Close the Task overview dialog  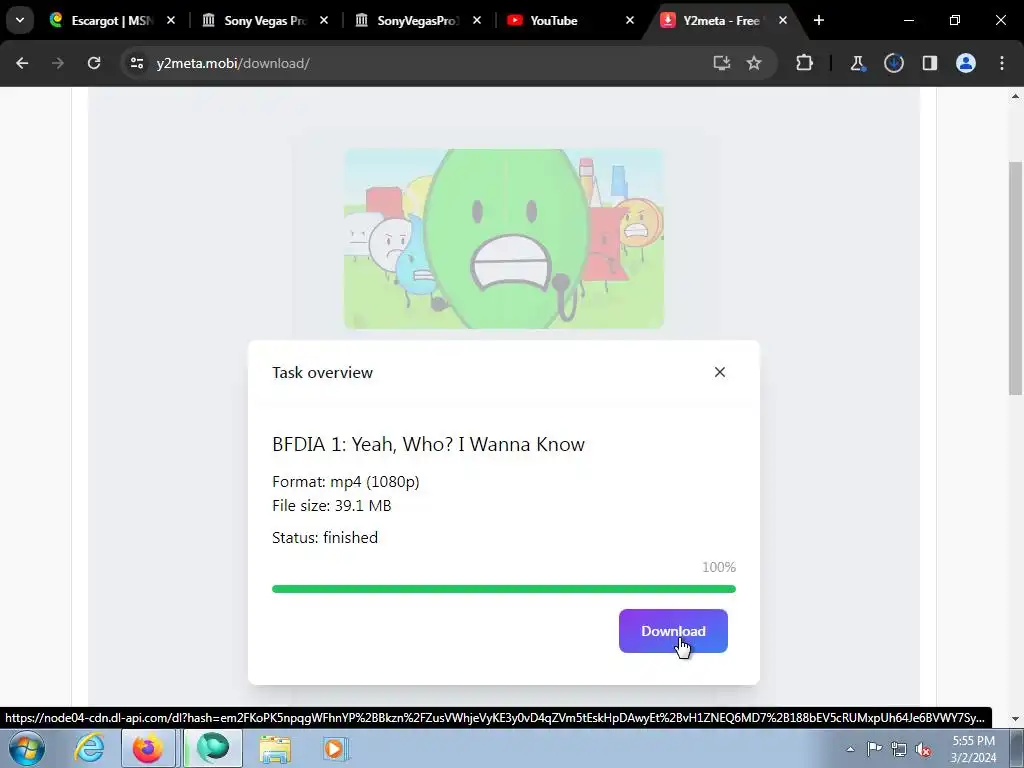point(720,372)
